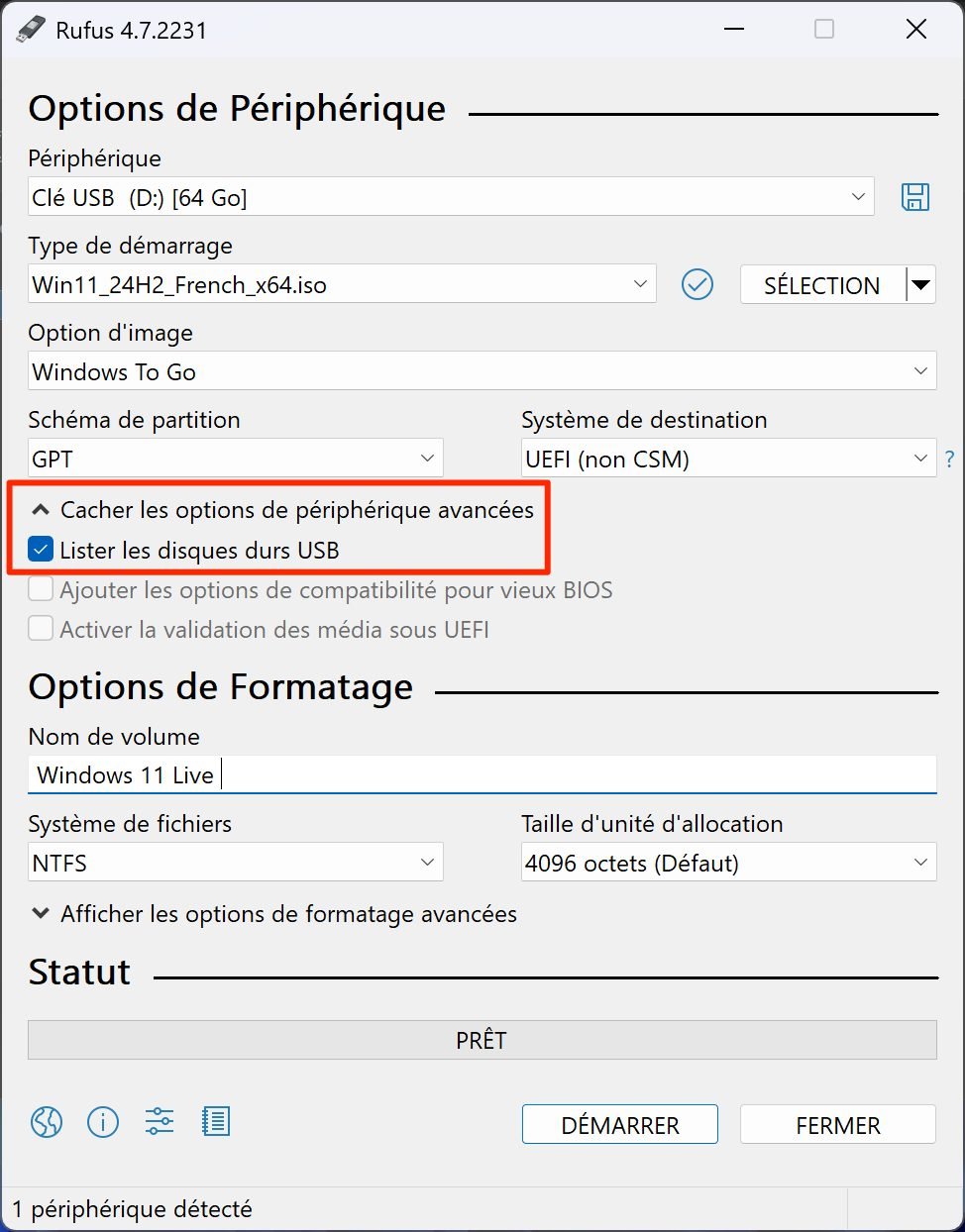Open the settings sliders icon
The width and height of the screenshot is (965, 1232).
point(160,1122)
